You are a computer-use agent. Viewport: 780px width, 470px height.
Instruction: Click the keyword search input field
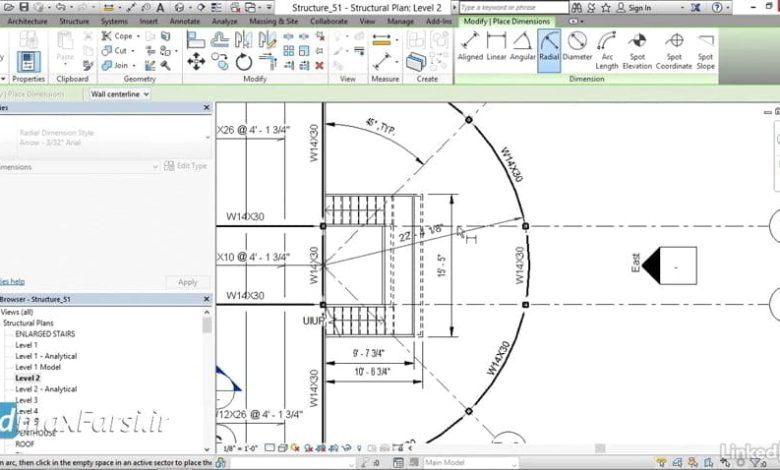coord(513,7)
